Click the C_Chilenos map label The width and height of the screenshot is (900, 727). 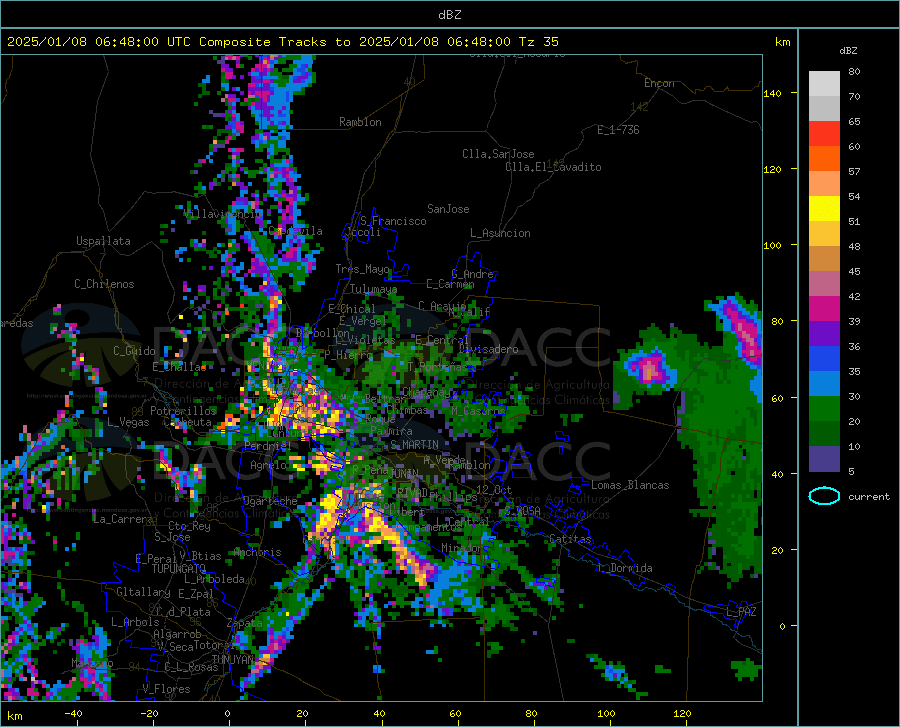pyautogui.click(x=104, y=284)
